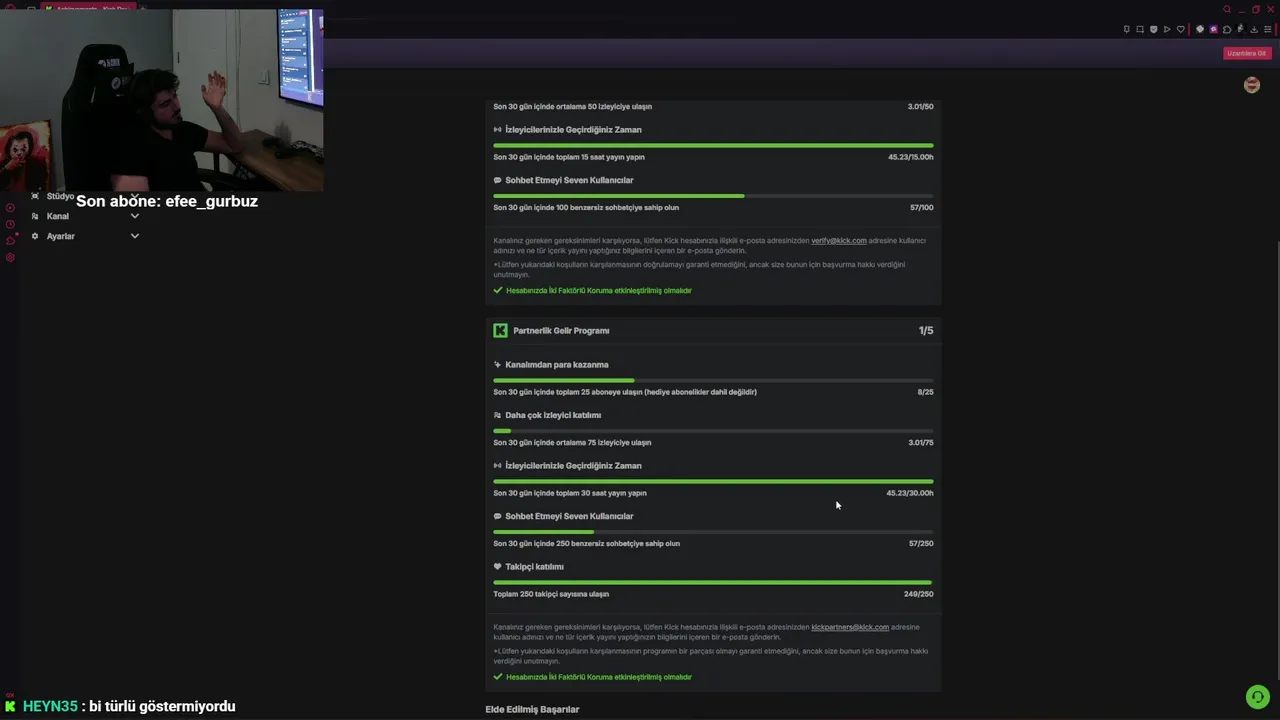The width and height of the screenshot is (1280, 720).
Task: Click the send/flow arrow icon in toolbar
Action: pos(1167,29)
